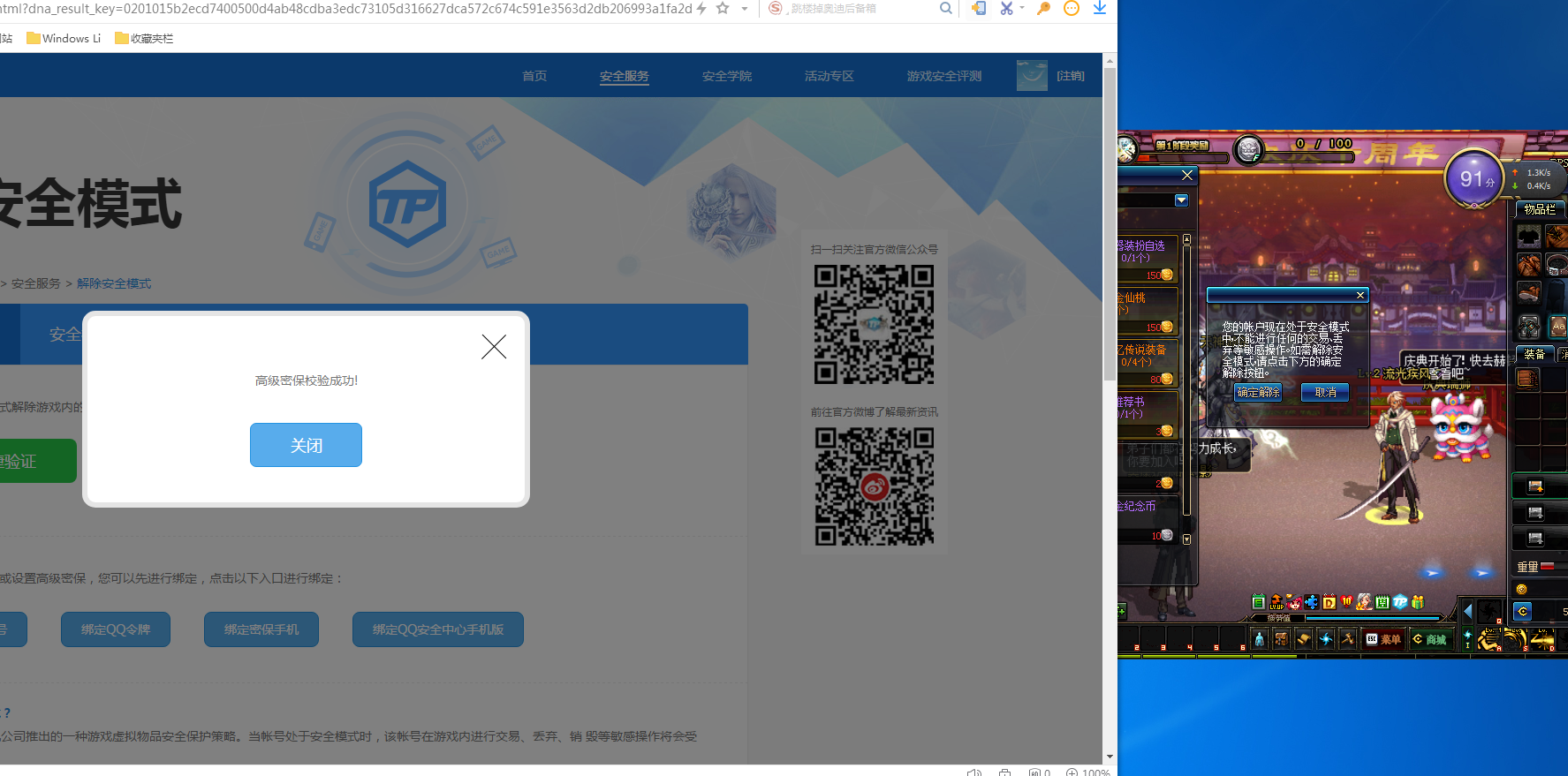Click the key password manager icon
Viewport: 1568px width, 776px height.
coord(1044,9)
